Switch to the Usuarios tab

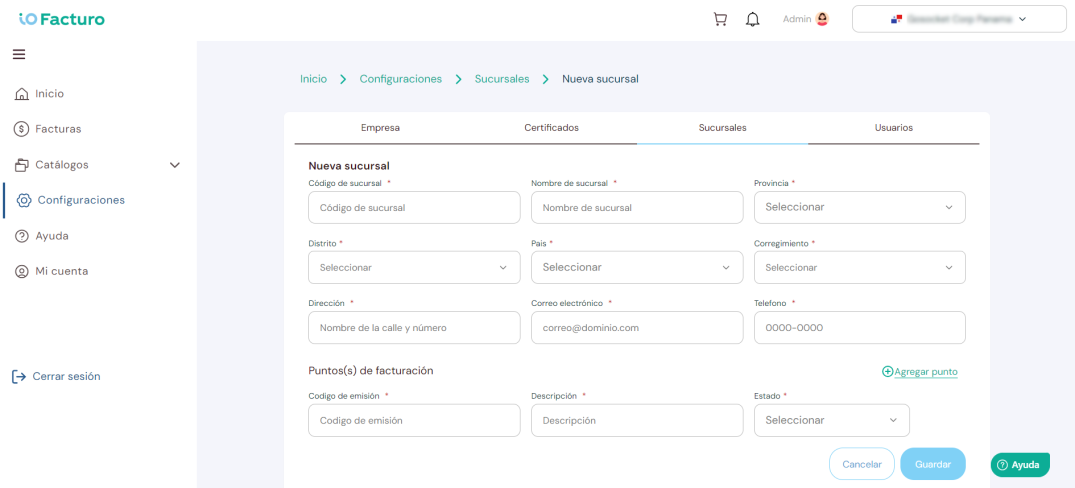click(x=894, y=128)
